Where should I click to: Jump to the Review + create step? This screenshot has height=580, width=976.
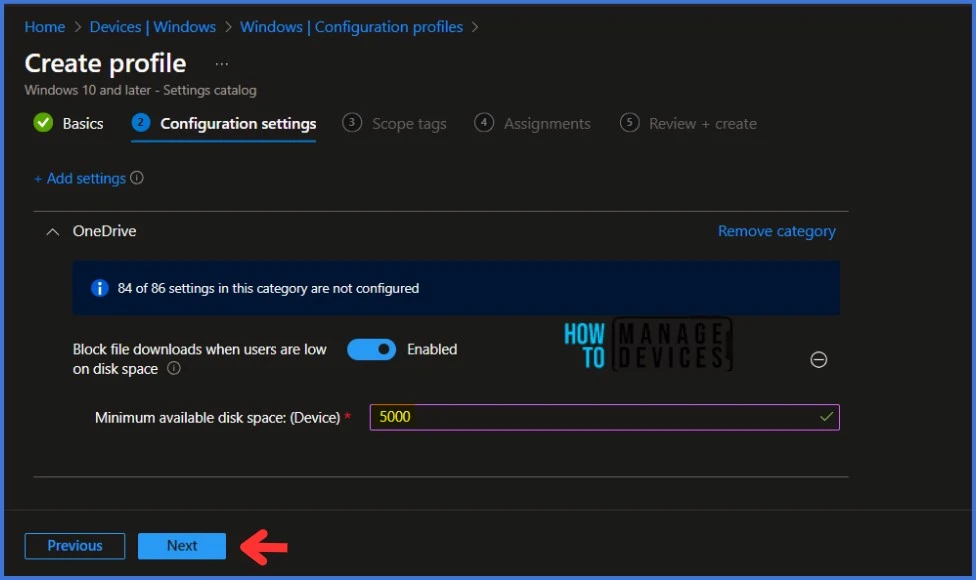703,124
